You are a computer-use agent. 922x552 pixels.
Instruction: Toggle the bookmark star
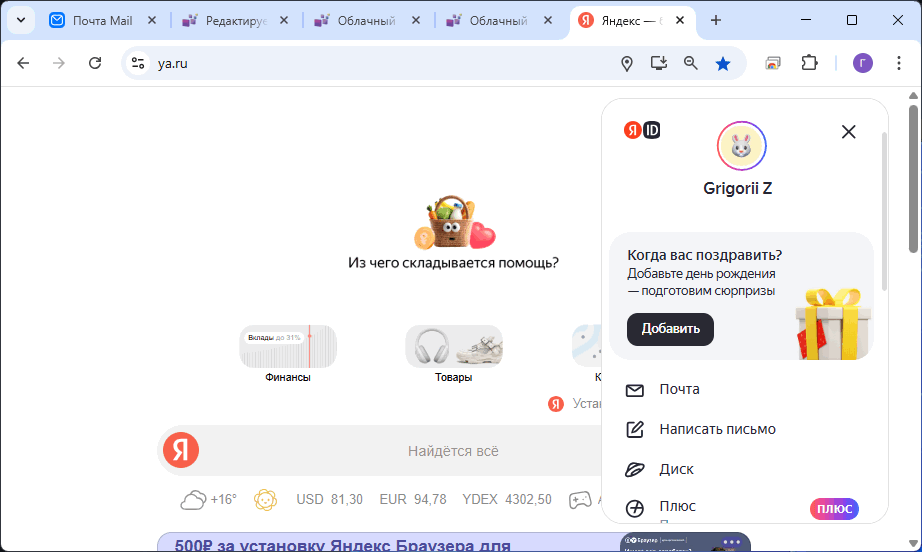pyautogui.click(x=723, y=63)
